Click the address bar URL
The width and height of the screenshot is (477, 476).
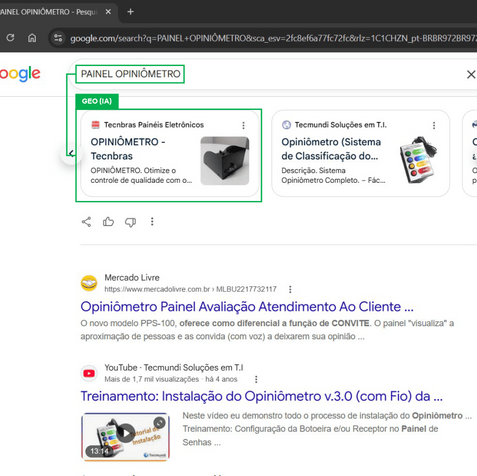pos(273,38)
